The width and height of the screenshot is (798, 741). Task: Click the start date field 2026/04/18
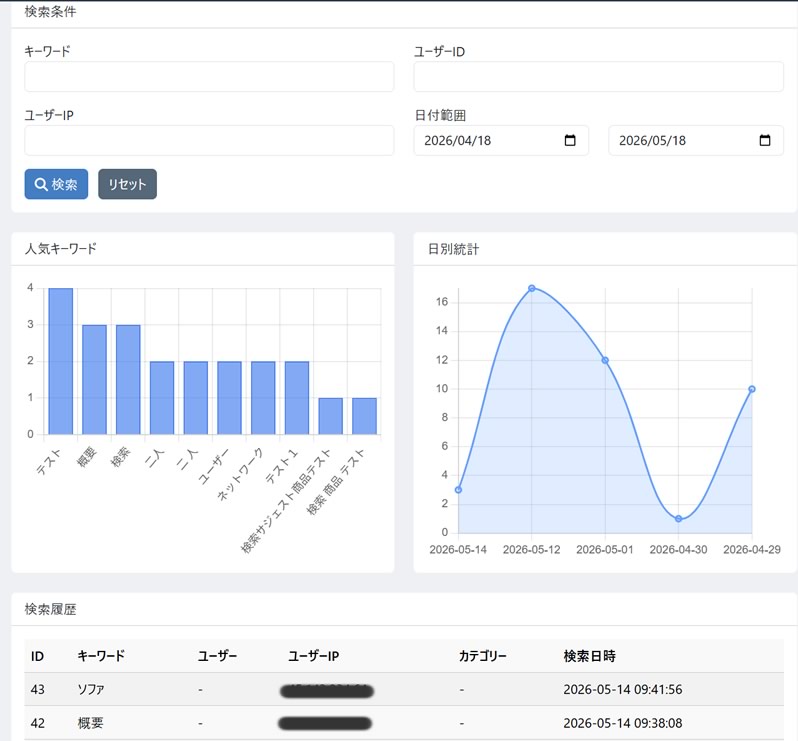pyautogui.click(x=501, y=140)
